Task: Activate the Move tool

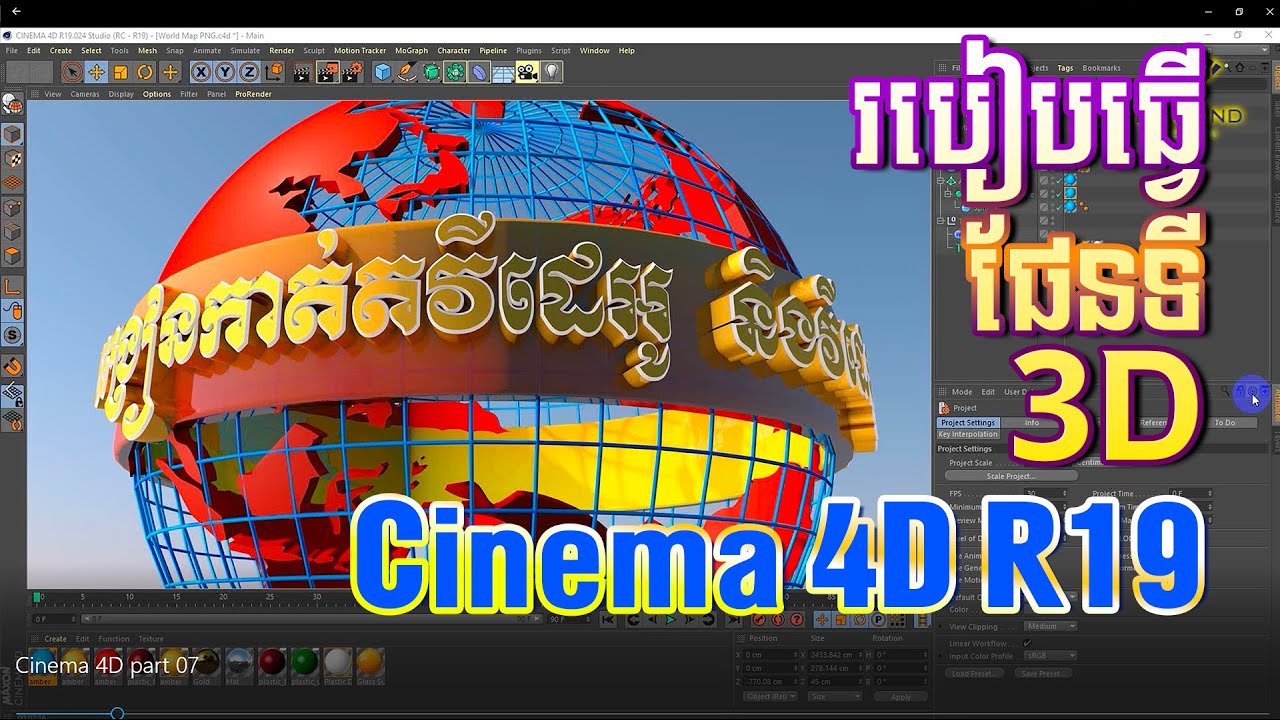Action: [x=96, y=72]
